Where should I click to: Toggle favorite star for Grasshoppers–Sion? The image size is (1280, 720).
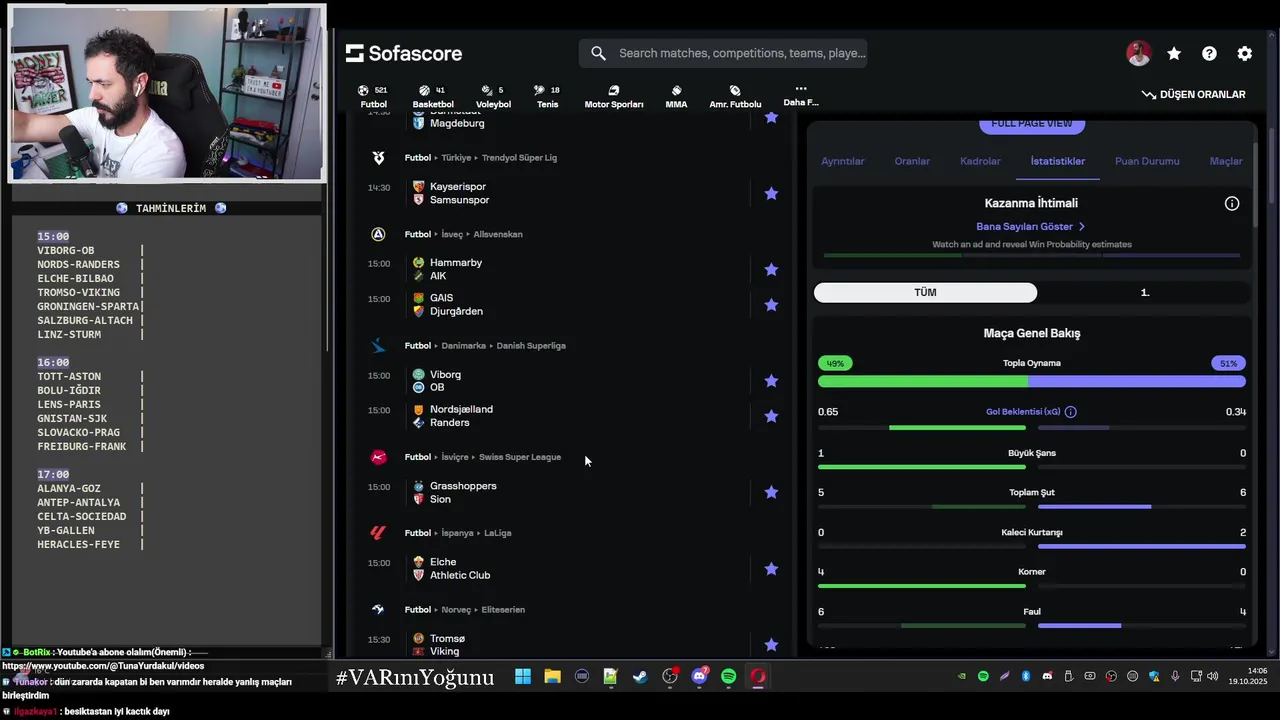point(771,492)
